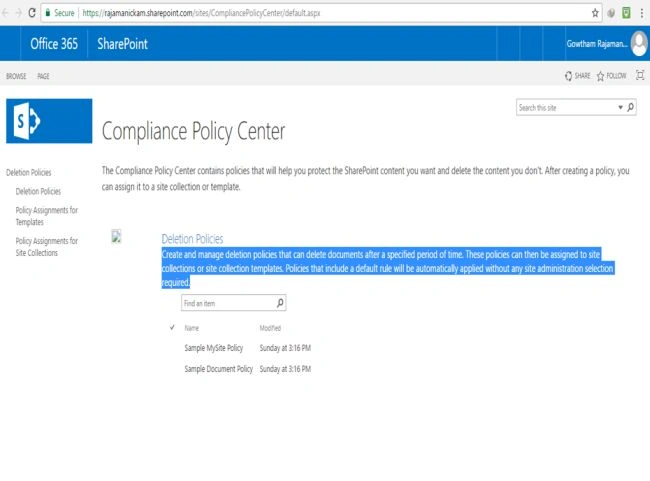Open Policy Assignments for Site Collections
Image resolution: width=650 pixels, height=481 pixels.
tap(47, 247)
